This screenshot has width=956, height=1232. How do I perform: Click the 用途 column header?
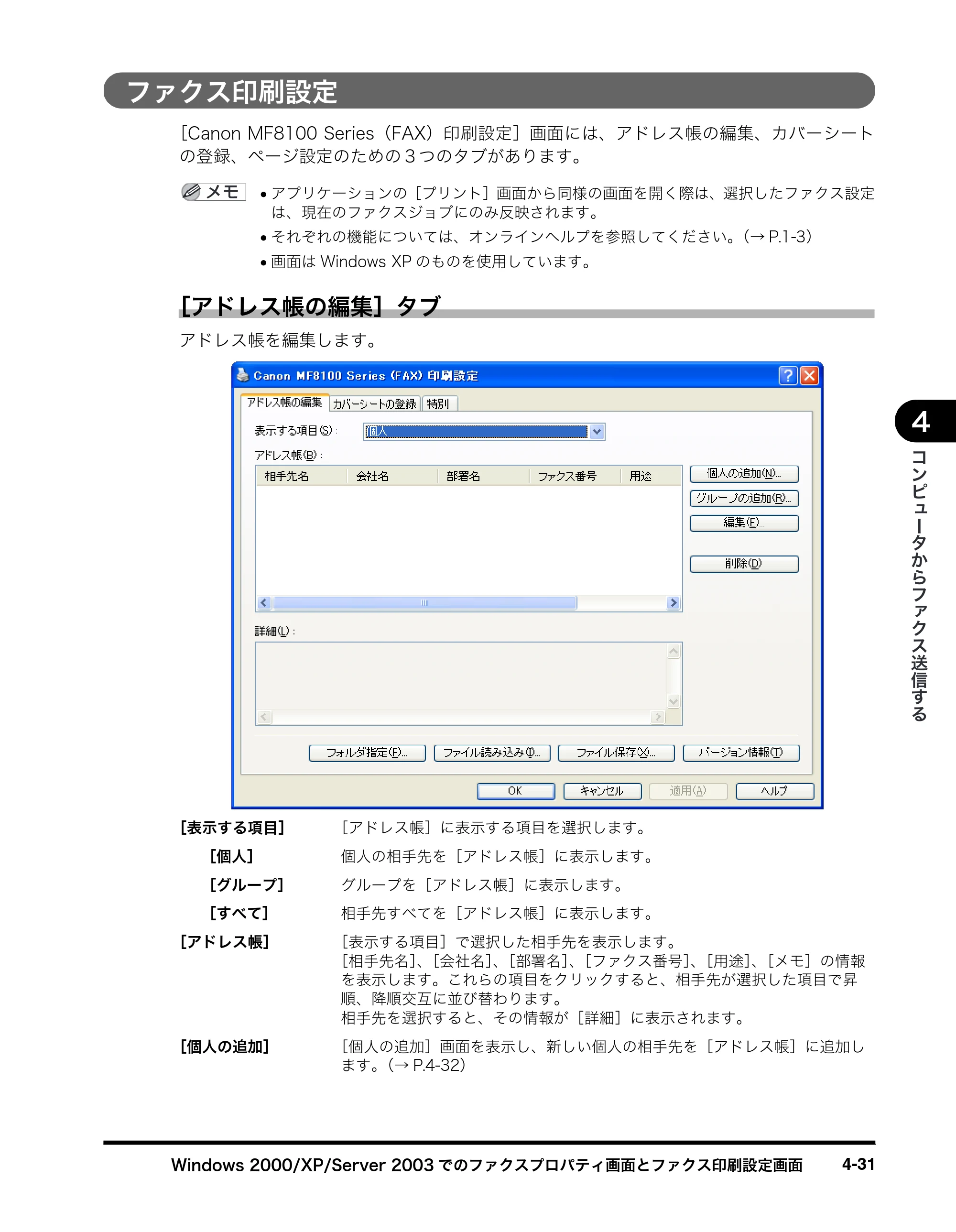652,476
